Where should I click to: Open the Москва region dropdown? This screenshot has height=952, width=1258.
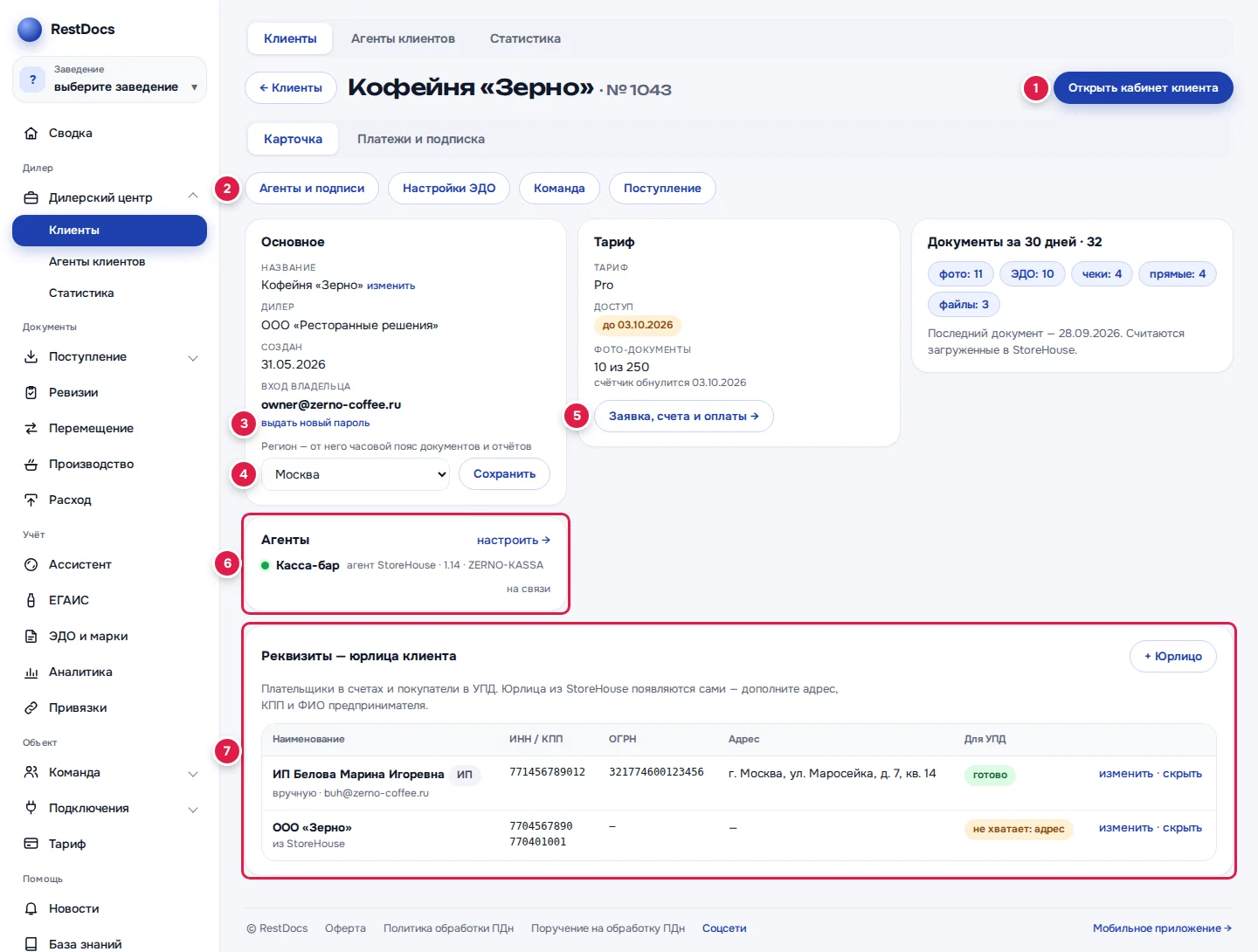coord(356,474)
